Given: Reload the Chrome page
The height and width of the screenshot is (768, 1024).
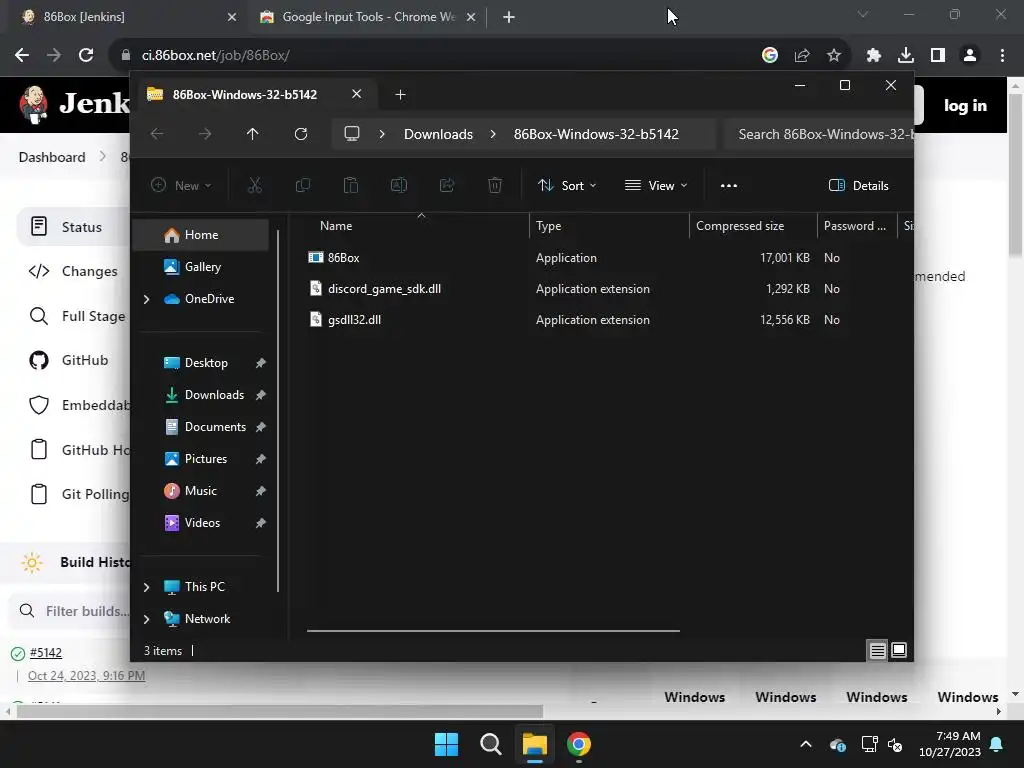Looking at the screenshot, I should click(x=86, y=55).
